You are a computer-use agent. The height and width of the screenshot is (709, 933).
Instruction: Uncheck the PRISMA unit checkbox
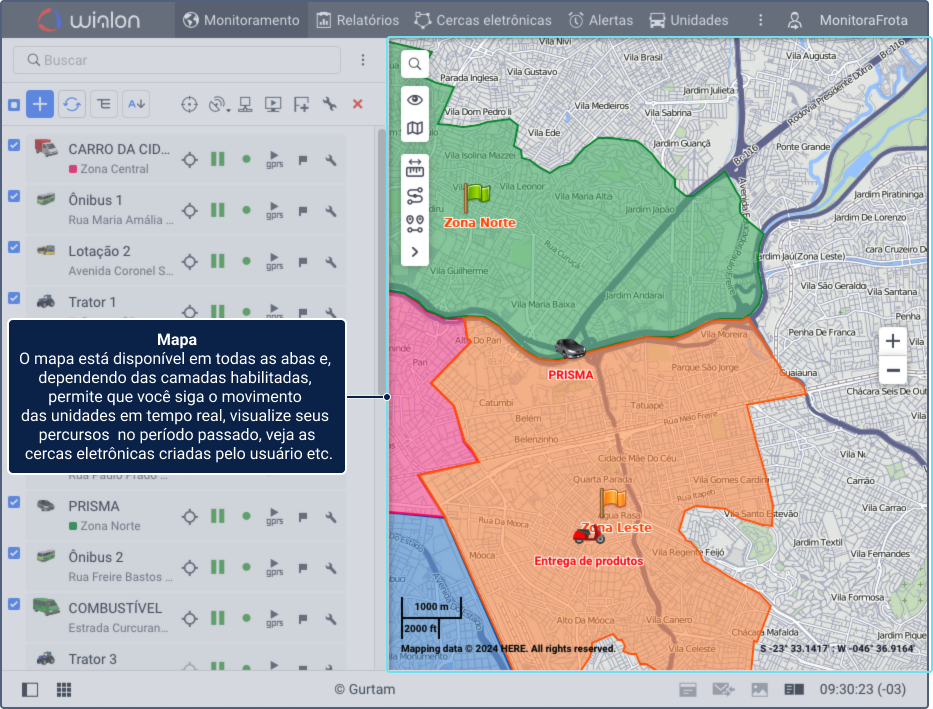pos(14,503)
